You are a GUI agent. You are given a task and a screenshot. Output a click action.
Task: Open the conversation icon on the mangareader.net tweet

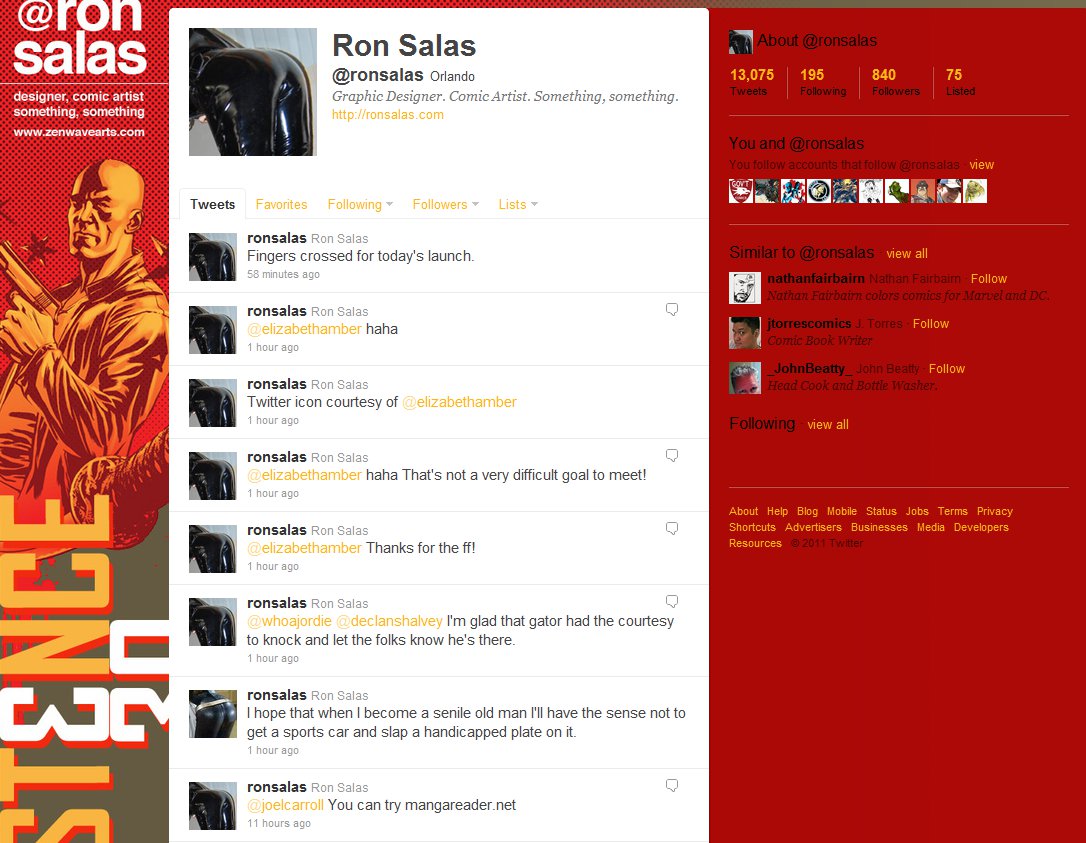pyautogui.click(x=671, y=786)
